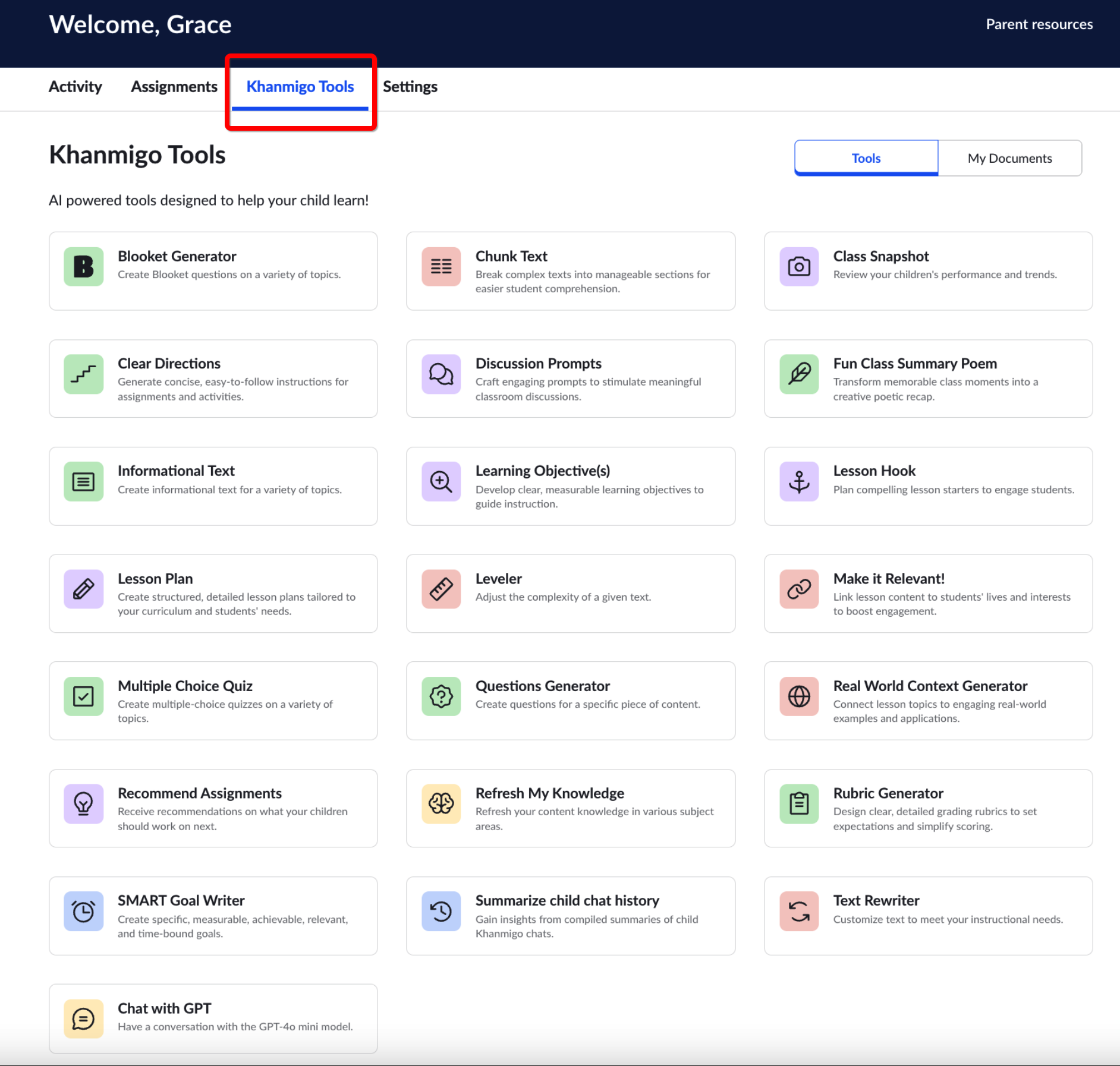Click the Chunk Text lines icon
The width and height of the screenshot is (1120, 1066).
[x=441, y=266]
